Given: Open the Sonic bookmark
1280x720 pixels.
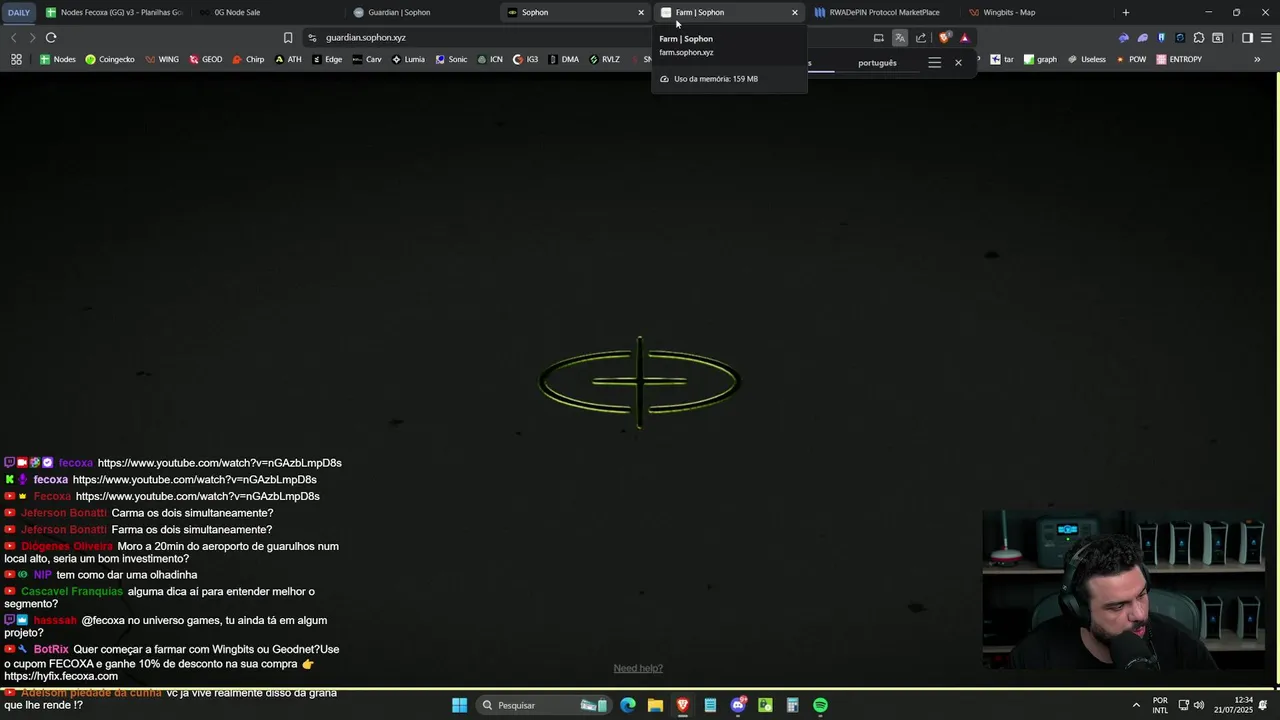Looking at the screenshot, I should (451, 59).
